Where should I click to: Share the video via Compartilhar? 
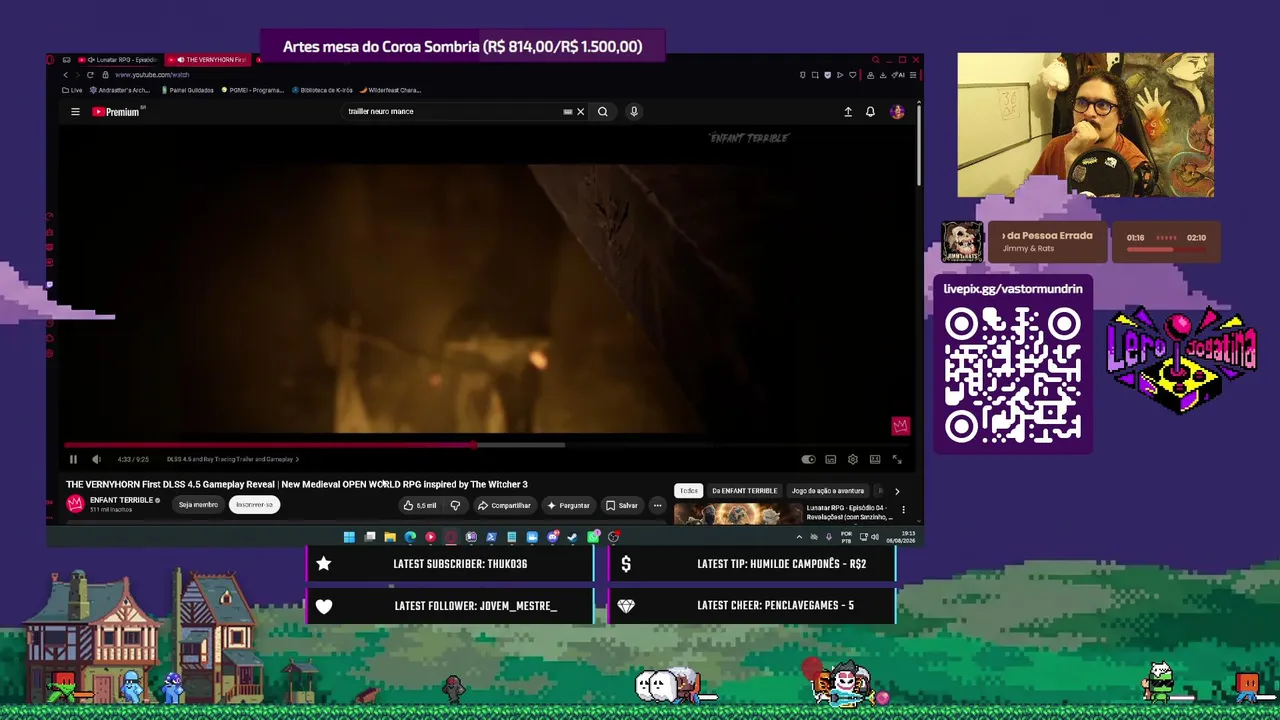point(504,505)
